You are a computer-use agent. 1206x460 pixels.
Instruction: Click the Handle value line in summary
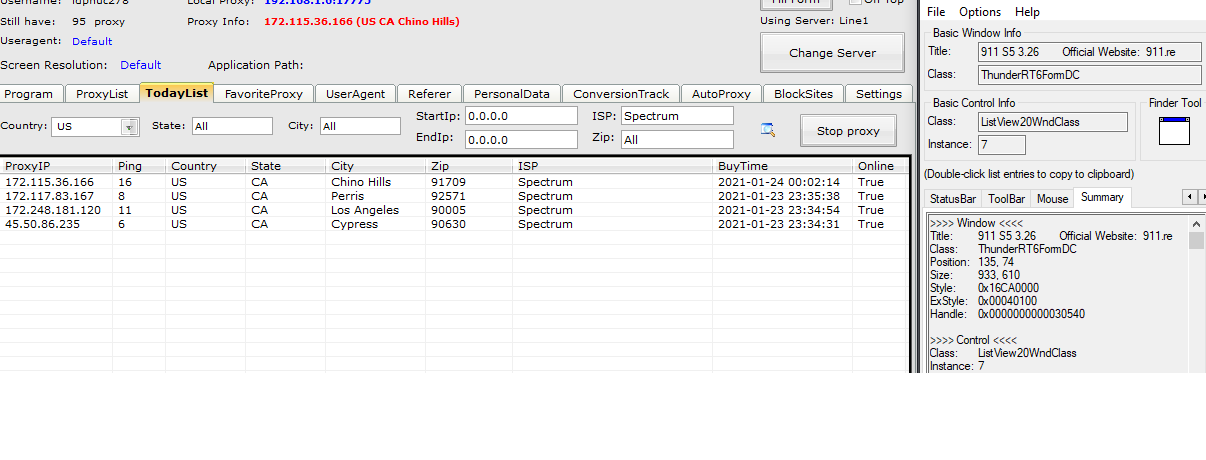[1007, 314]
